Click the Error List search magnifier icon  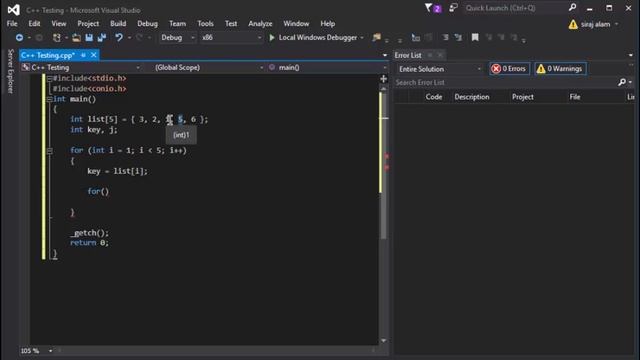click(x=622, y=82)
